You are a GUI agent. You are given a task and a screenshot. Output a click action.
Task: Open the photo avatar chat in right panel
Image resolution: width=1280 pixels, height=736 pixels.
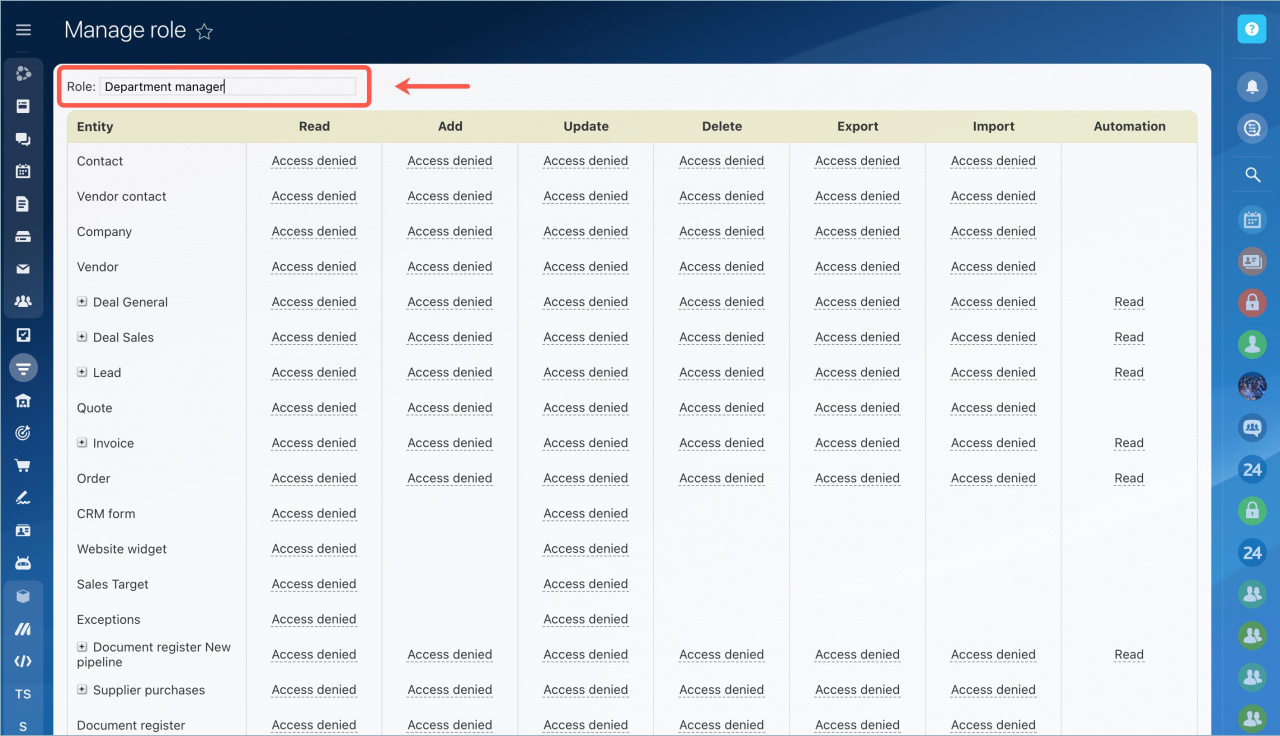1252,385
